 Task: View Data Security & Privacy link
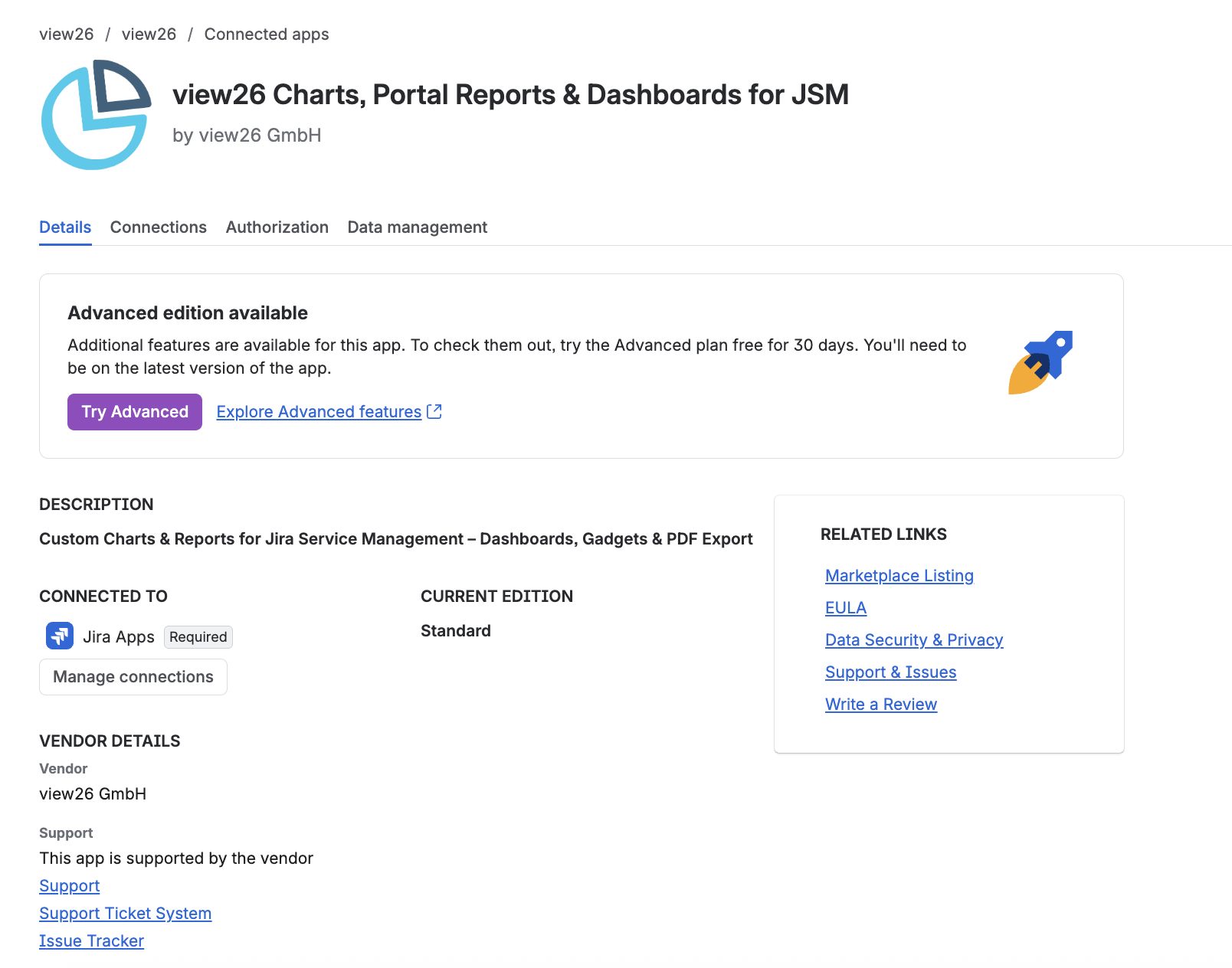tap(914, 640)
